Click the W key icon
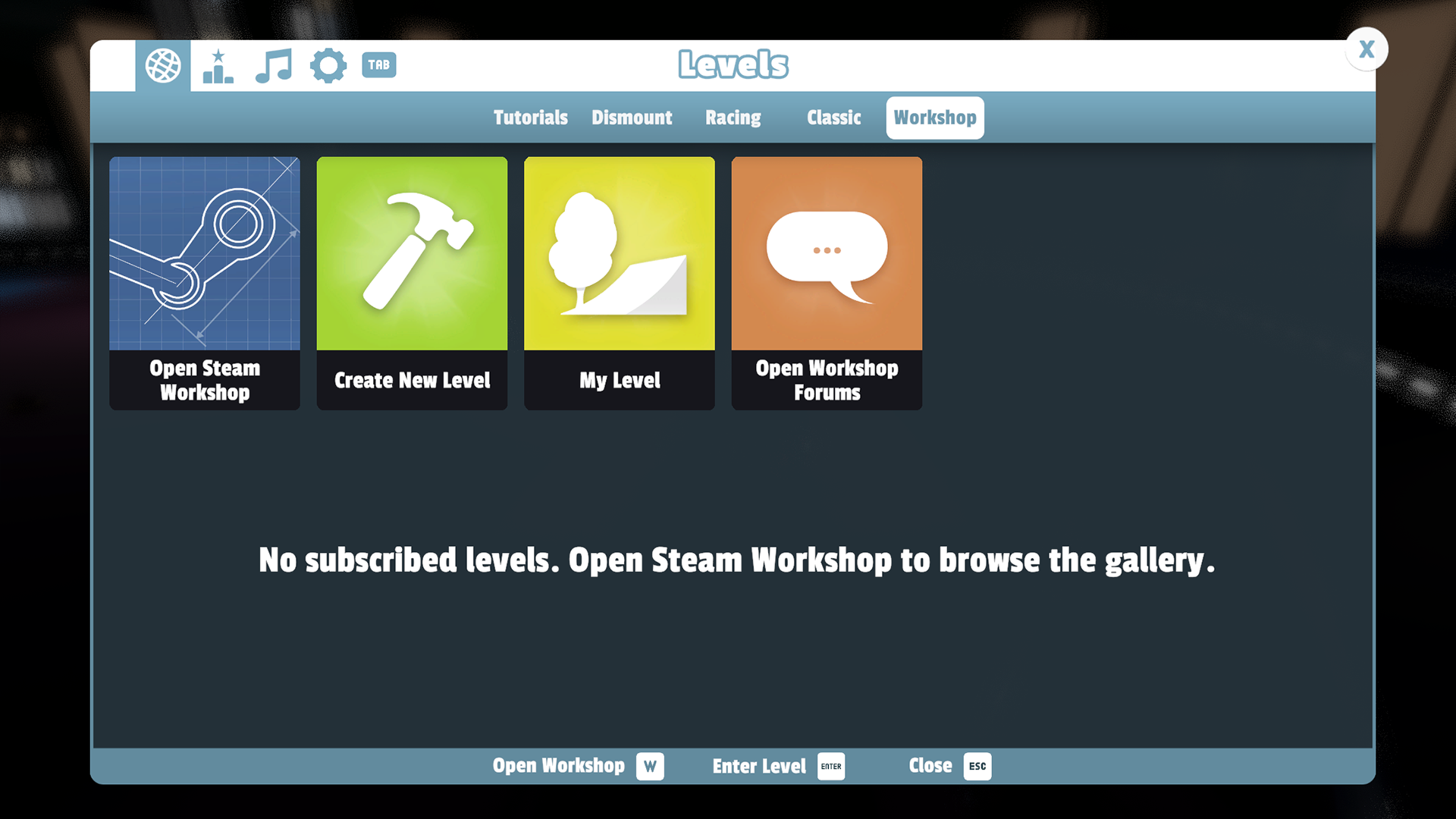Viewport: 1456px width, 819px height. pyautogui.click(x=650, y=766)
